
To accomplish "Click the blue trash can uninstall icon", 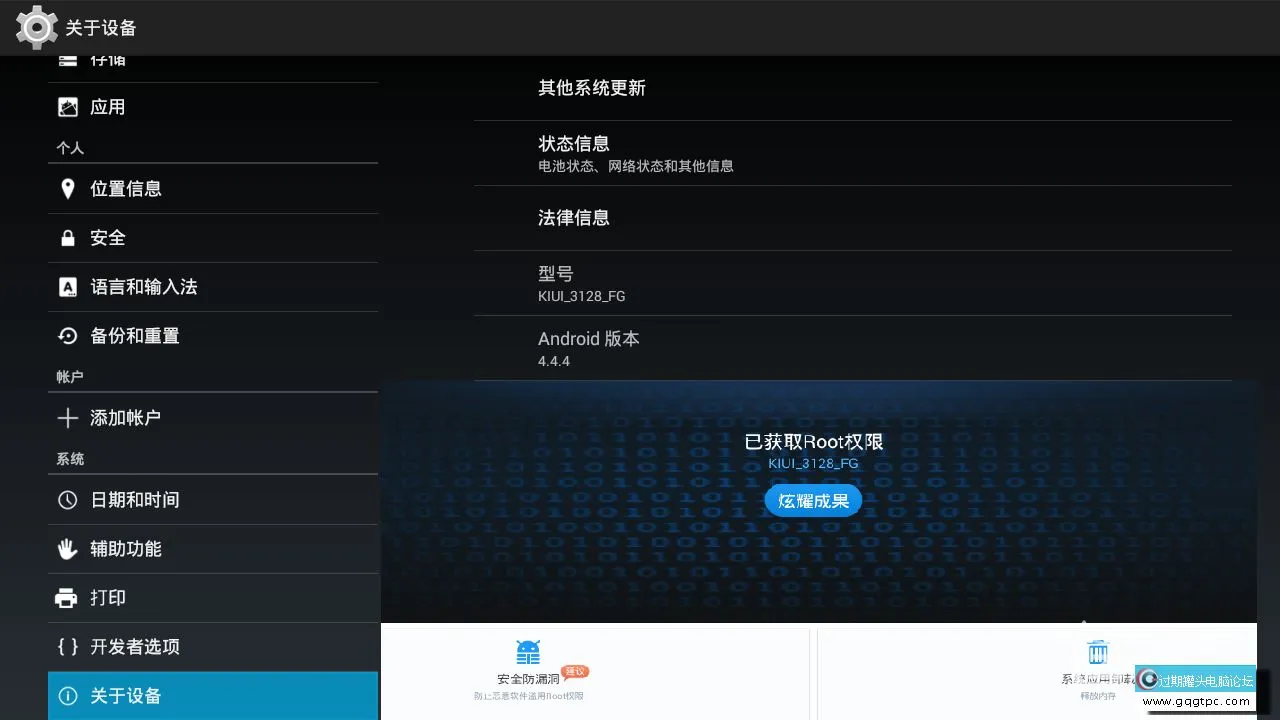I will (x=1098, y=652).
